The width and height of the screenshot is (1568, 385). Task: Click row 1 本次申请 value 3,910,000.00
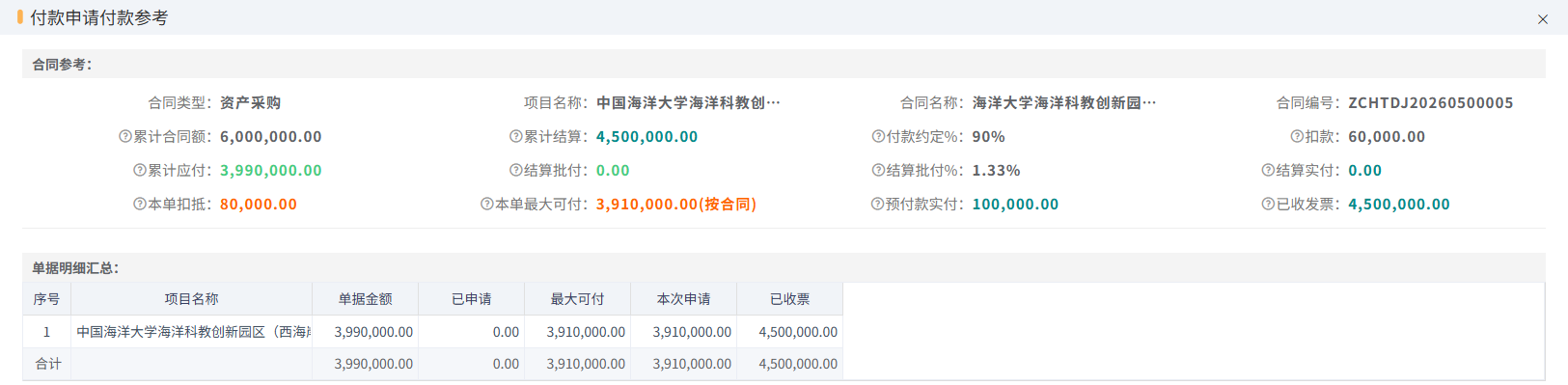692,332
